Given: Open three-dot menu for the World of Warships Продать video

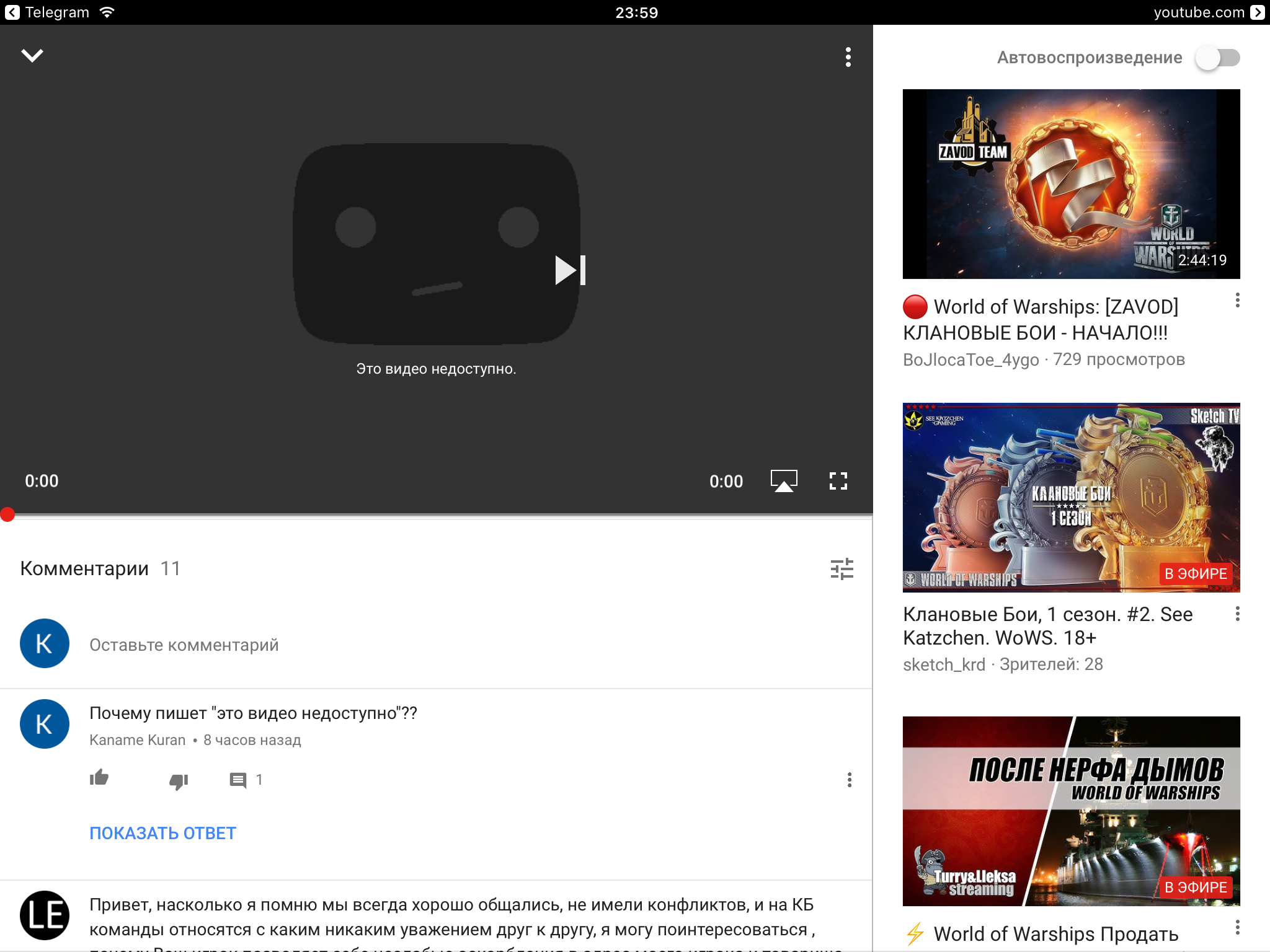Looking at the screenshot, I should click(x=1237, y=928).
